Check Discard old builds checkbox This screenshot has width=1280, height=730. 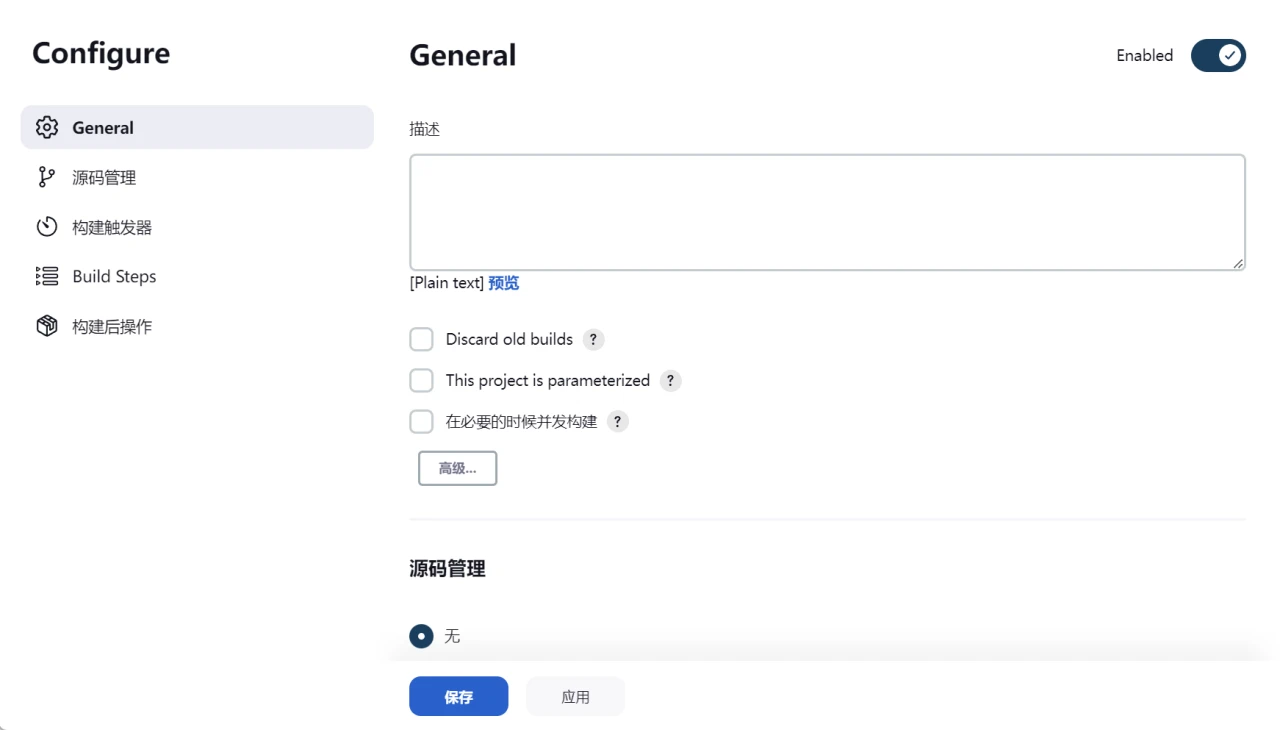point(422,340)
